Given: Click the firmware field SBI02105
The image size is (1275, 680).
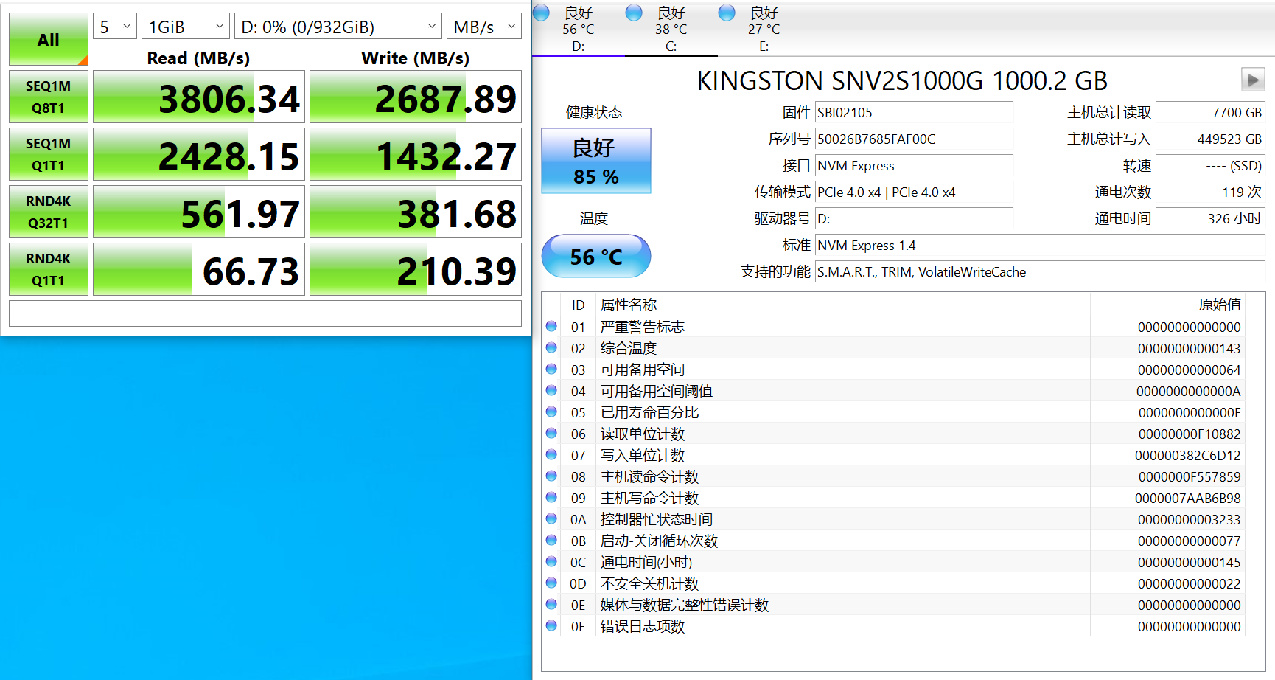Looking at the screenshot, I should pyautogui.click(x=914, y=113).
